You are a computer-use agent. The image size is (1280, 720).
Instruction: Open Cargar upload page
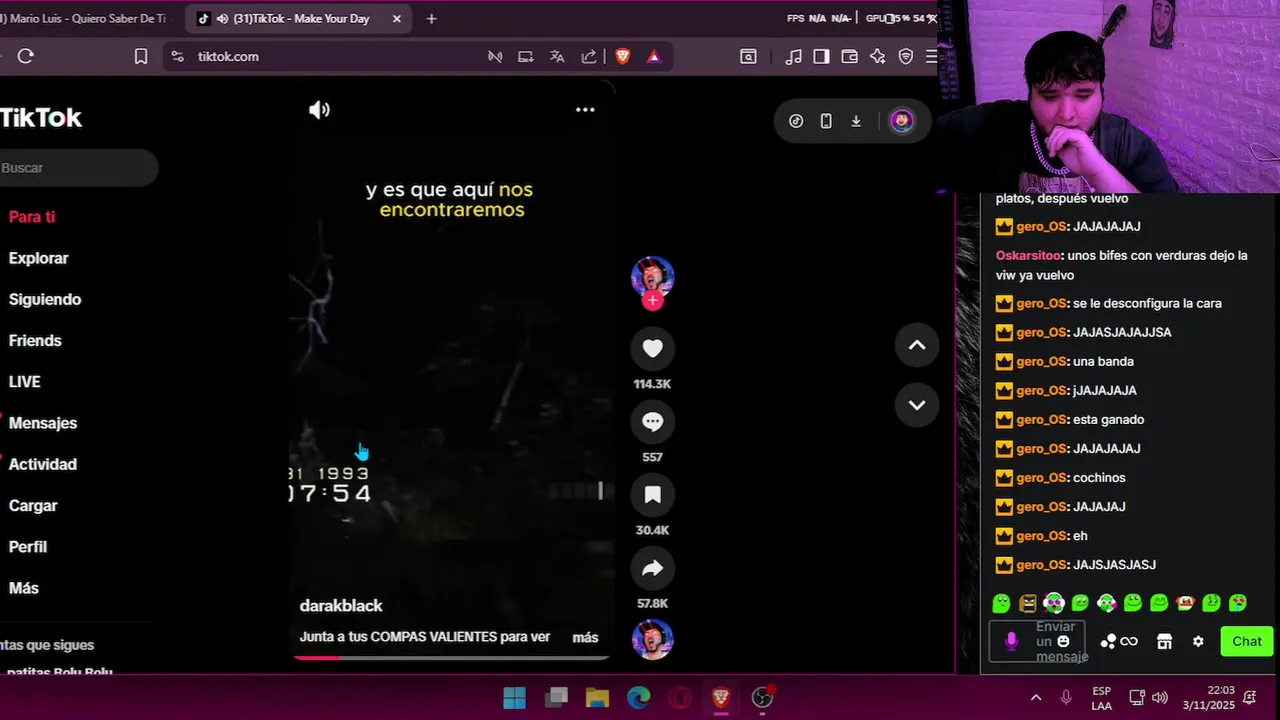point(33,506)
